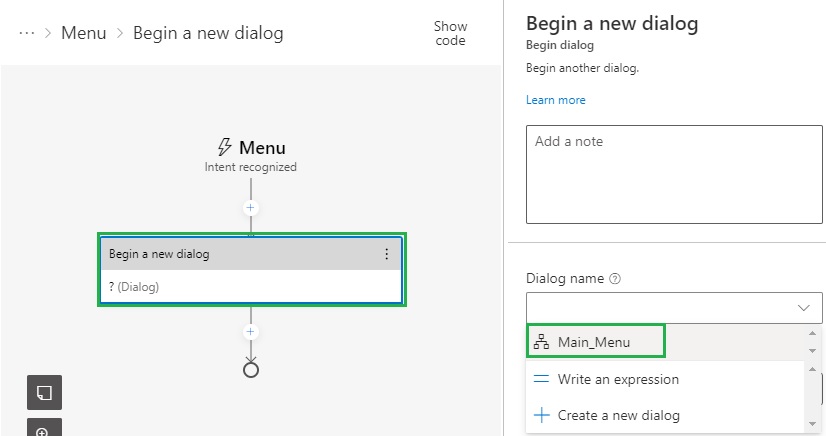Click the end circle of the flow
The image size is (826, 436).
(x=251, y=370)
